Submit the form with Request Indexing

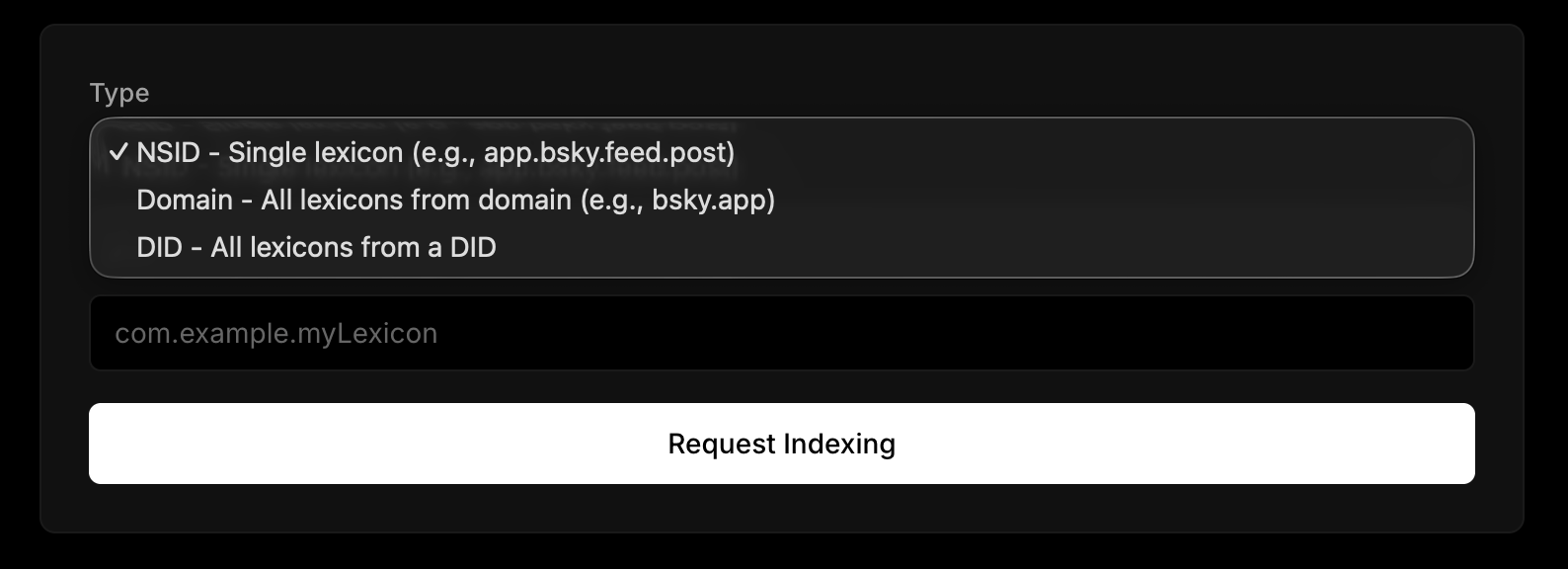781,444
